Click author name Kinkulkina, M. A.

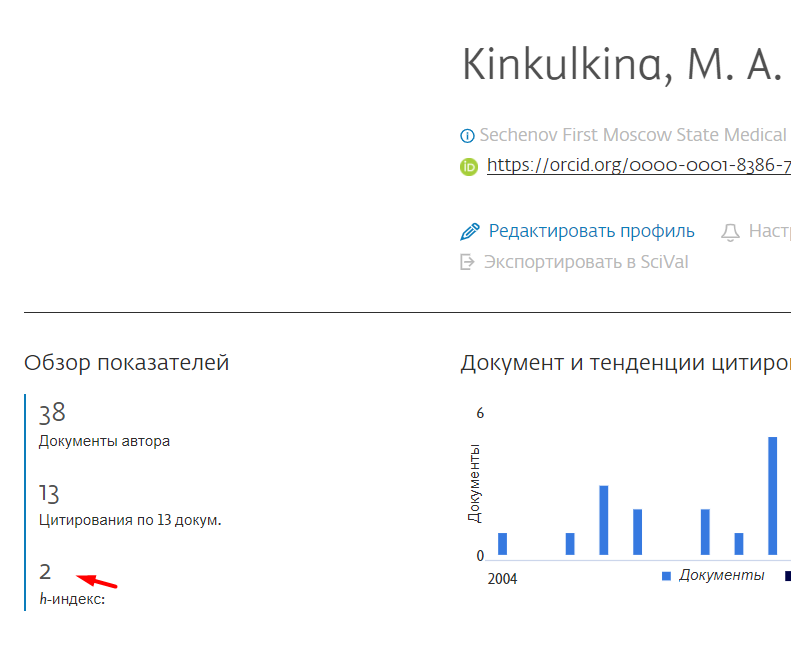(622, 65)
